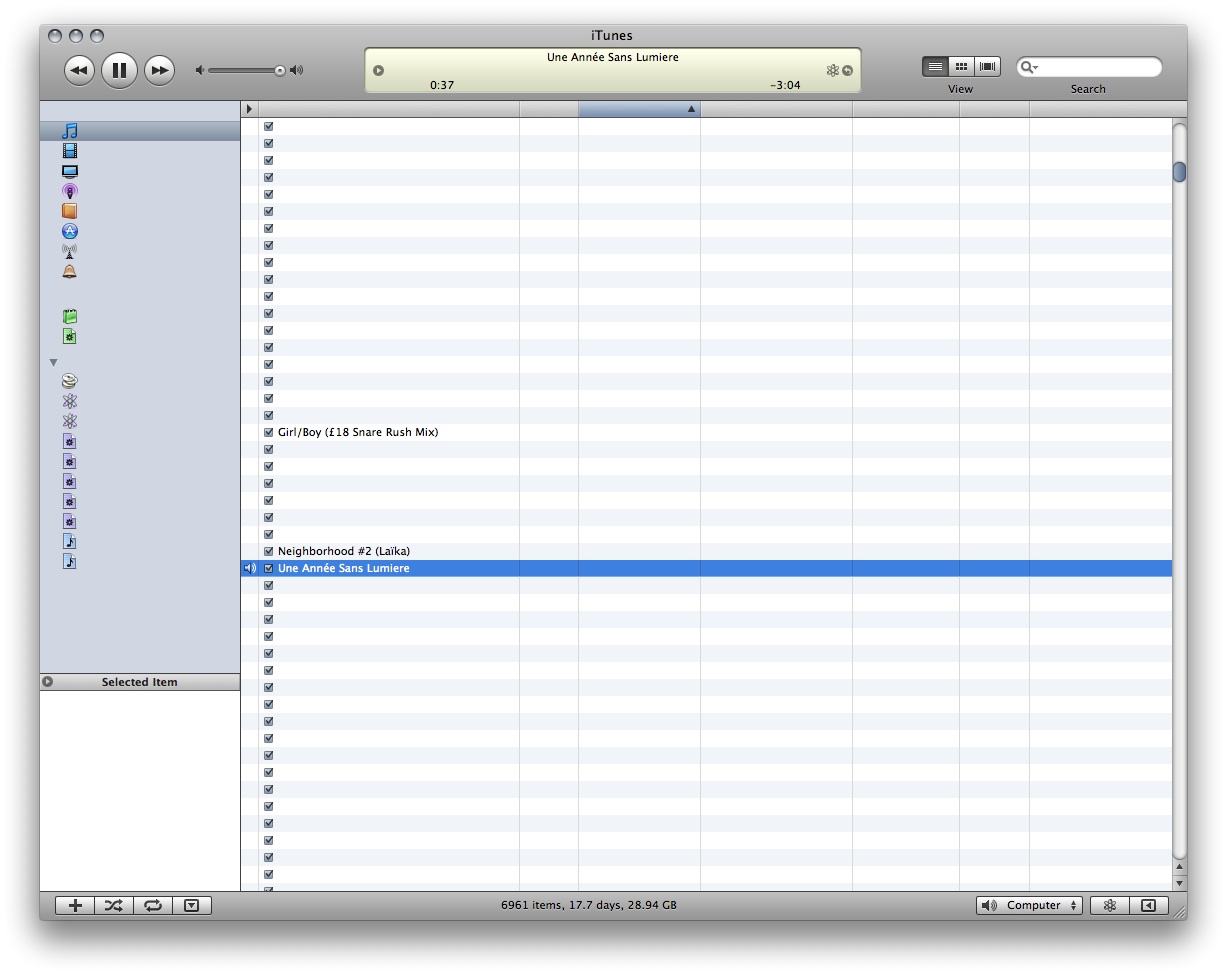
Task: Open the Movies library in sidebar
Action: click(x=70, y=151)
